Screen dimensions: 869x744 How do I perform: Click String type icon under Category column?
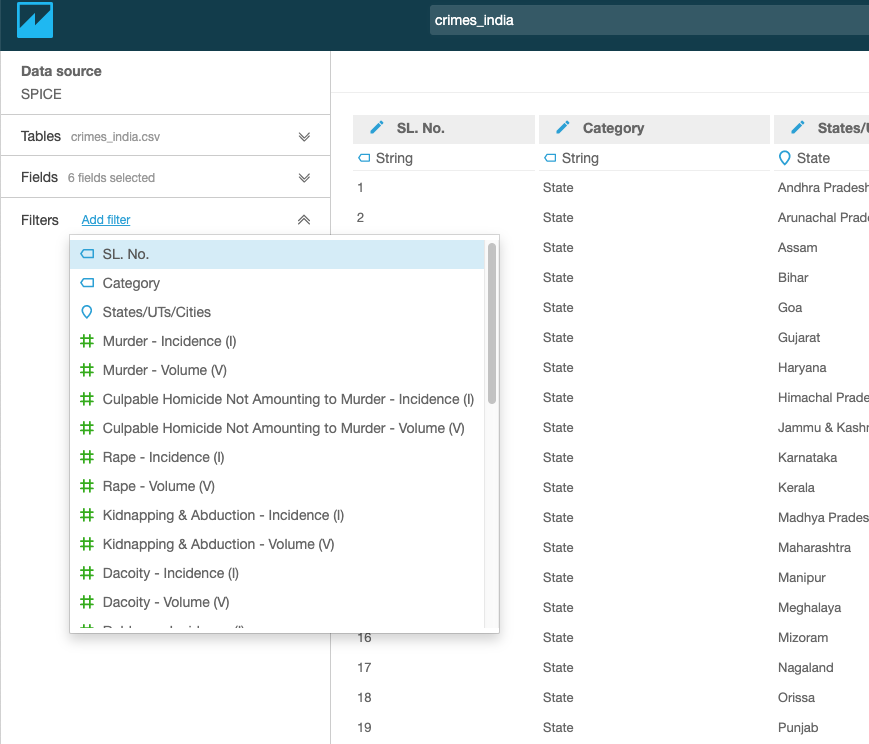(550, 158)
